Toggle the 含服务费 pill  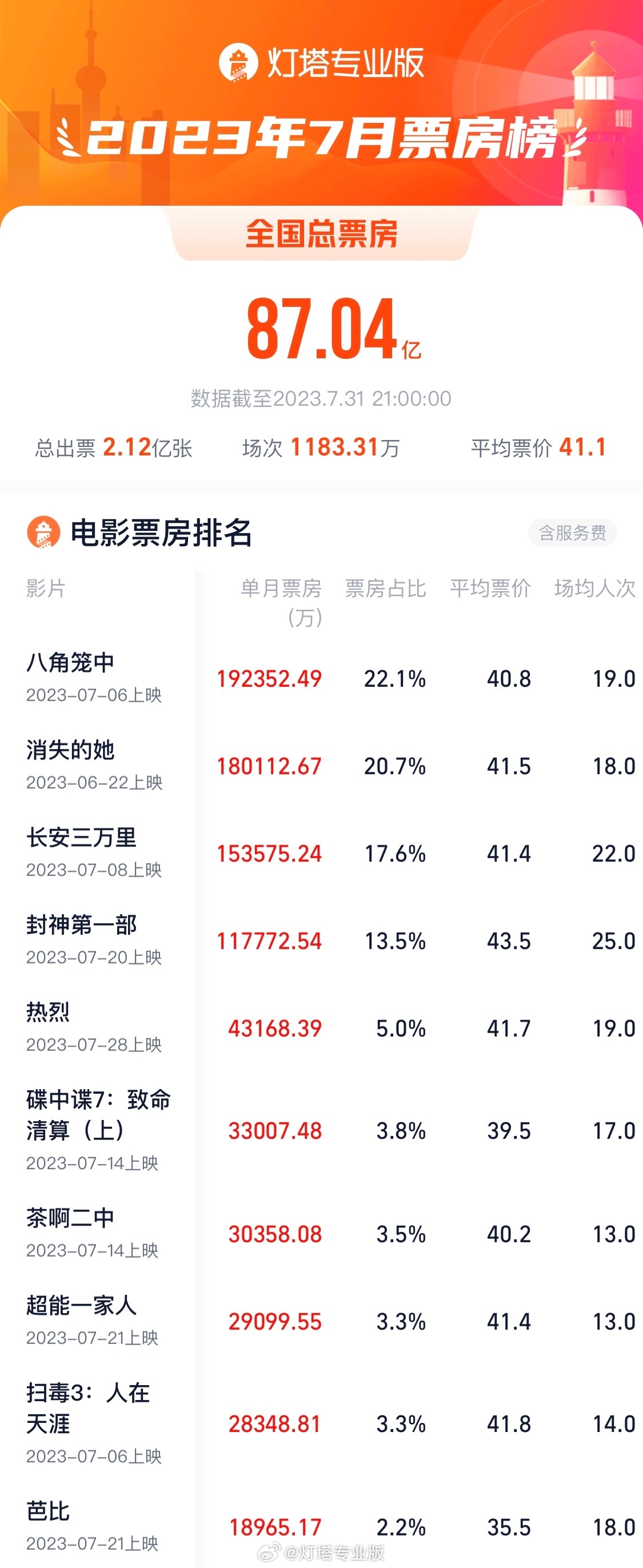coord(572,533)
